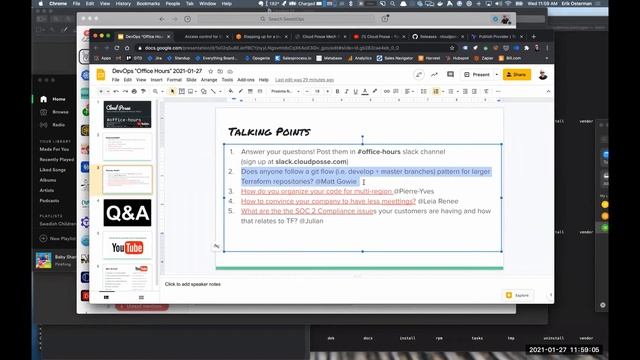This screenshot has height=360, width=640.
Task: Click the font size field
Action: coord(317,91)
